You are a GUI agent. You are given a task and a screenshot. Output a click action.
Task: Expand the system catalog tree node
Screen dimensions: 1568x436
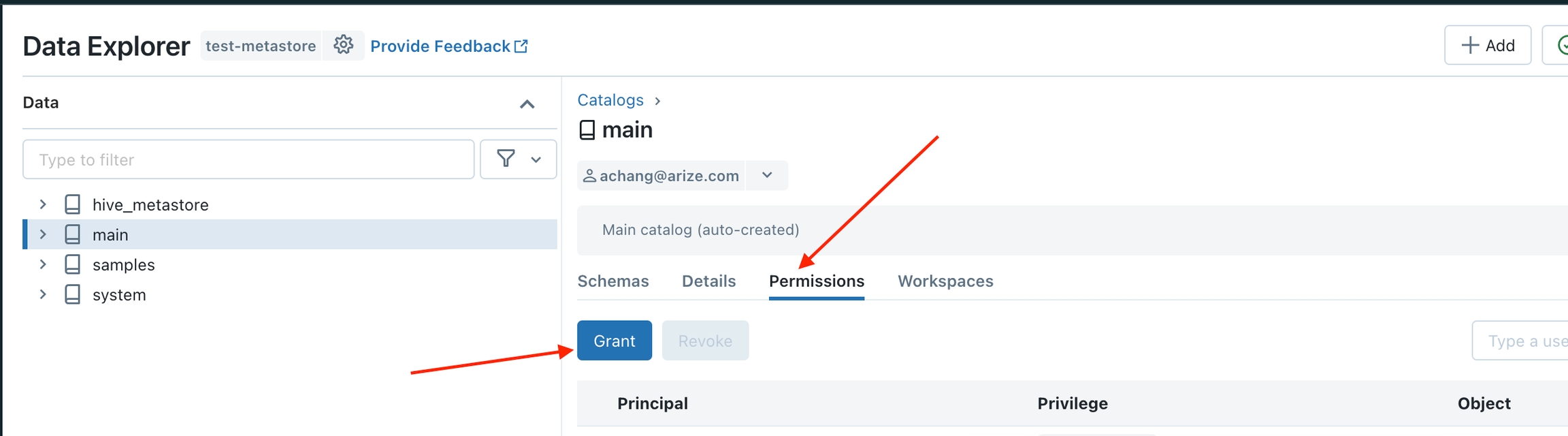pos(43,294)
